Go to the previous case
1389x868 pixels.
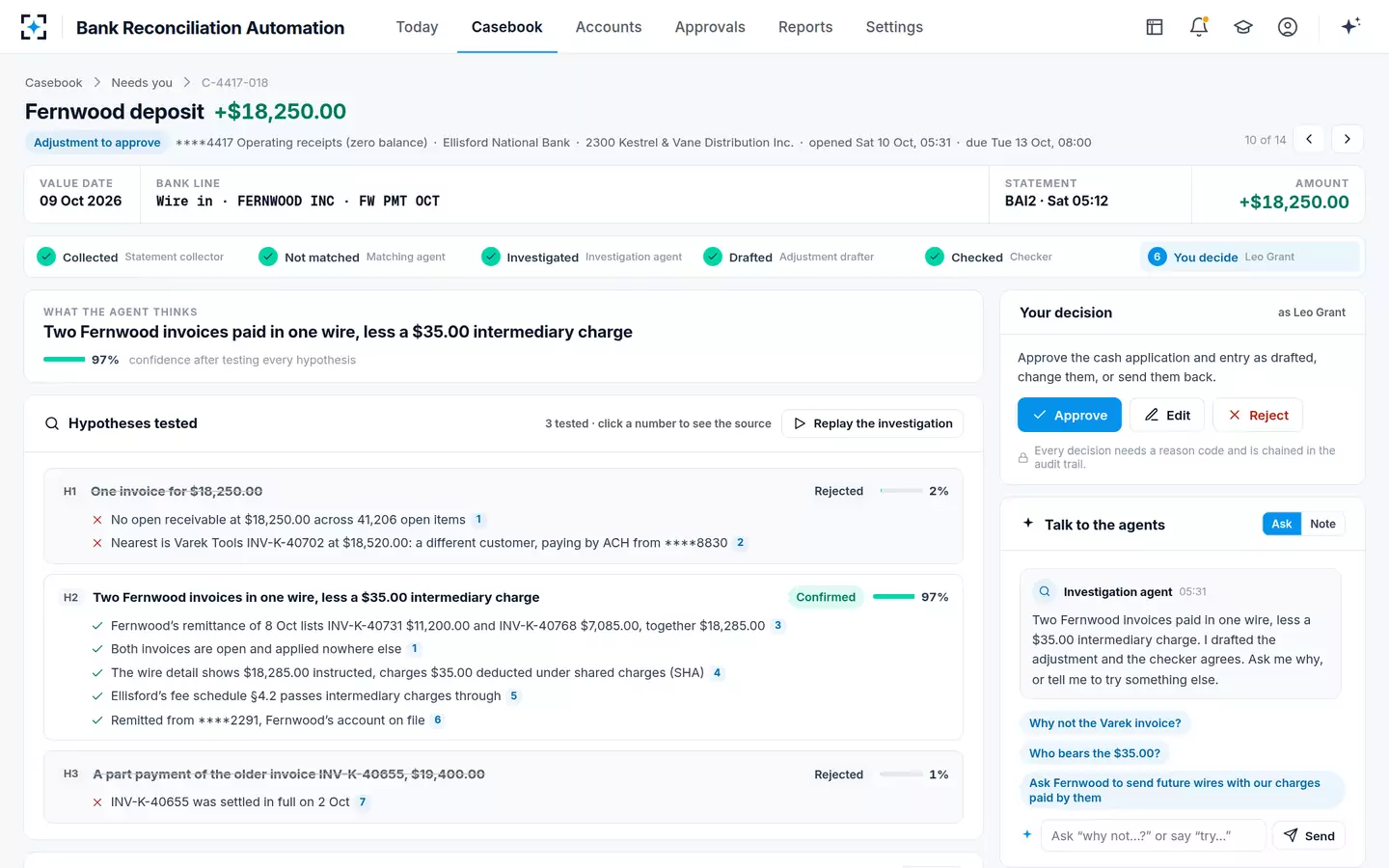[x=1309, y=139]
